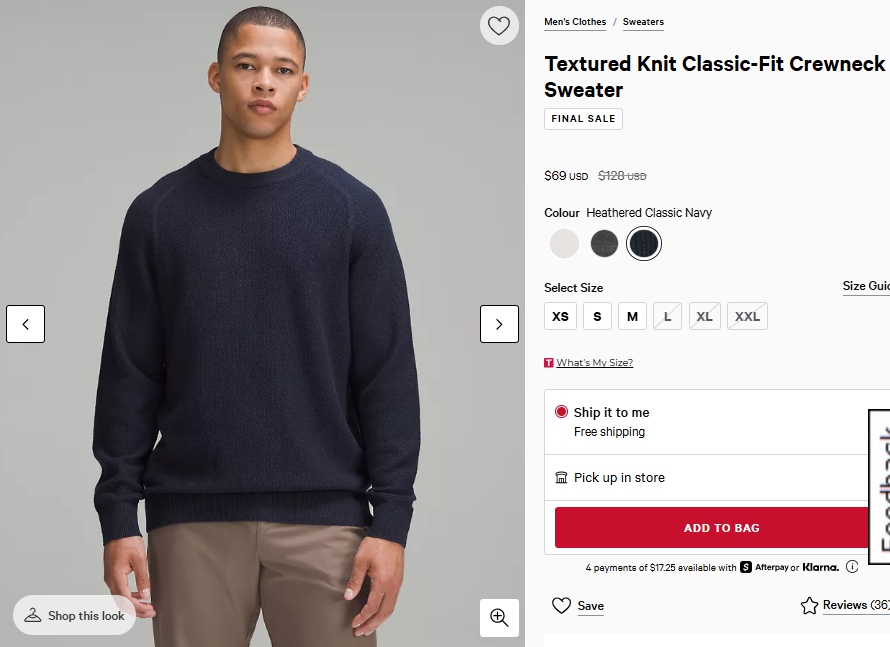The image size is (890, 647).
Task: Open Shop this look hanger button
Action: 74,615
